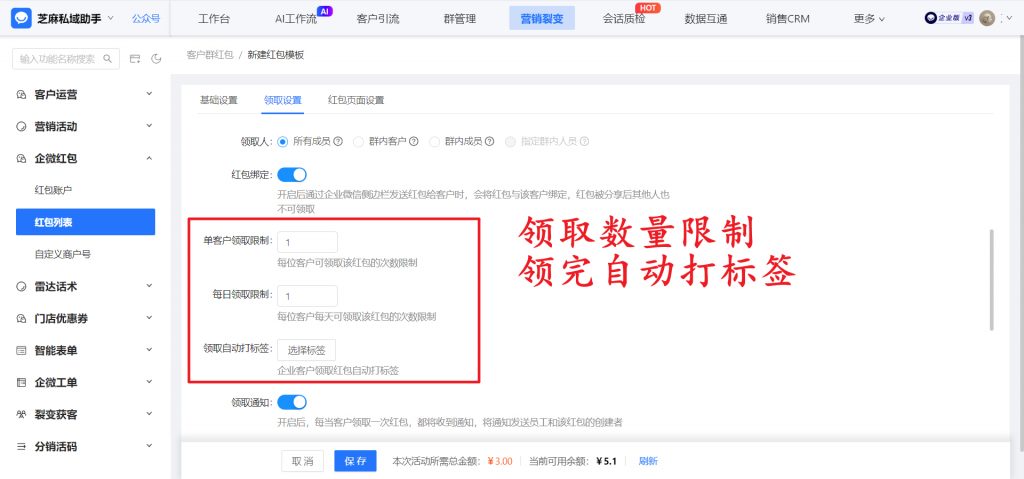1024x479 pixels.
Task: Switch to the 基础设置 tab
Action: click(218, 100)
